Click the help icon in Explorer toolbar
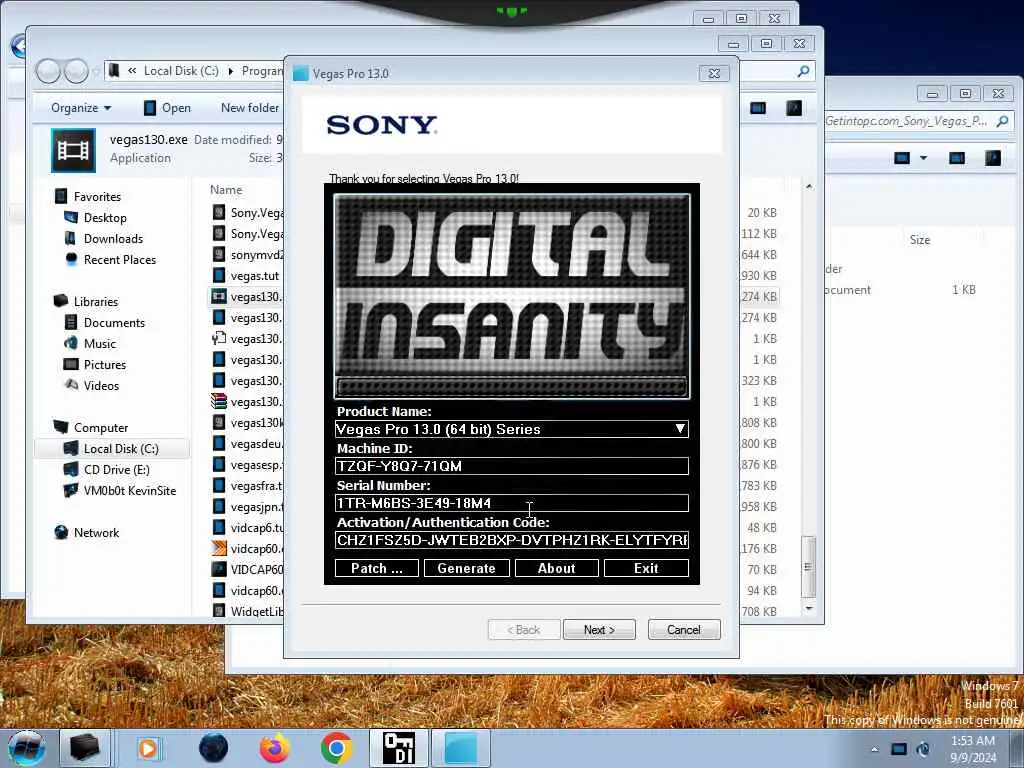The height and width of the screenshot is (768, 1024). coord(793,108)
